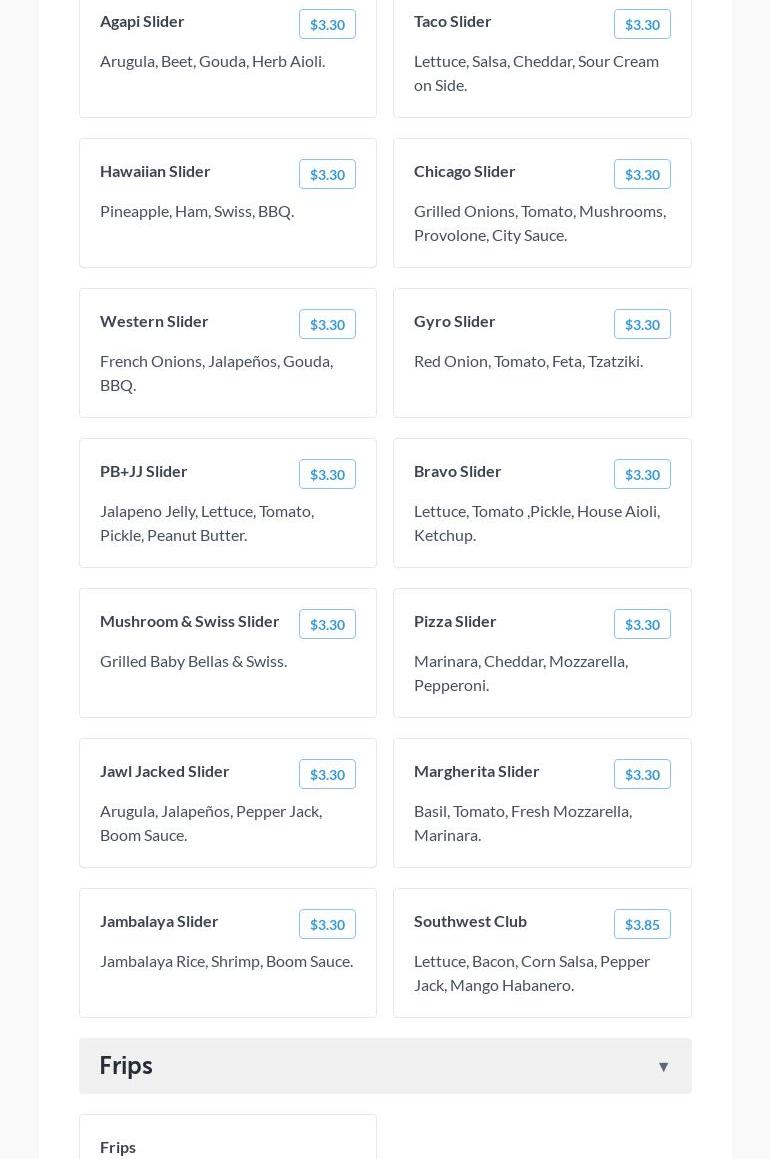Open the Frips menu item card
Image resolution: width=770 pixels, height=1159 pixels.
(x=228, y=1140)
